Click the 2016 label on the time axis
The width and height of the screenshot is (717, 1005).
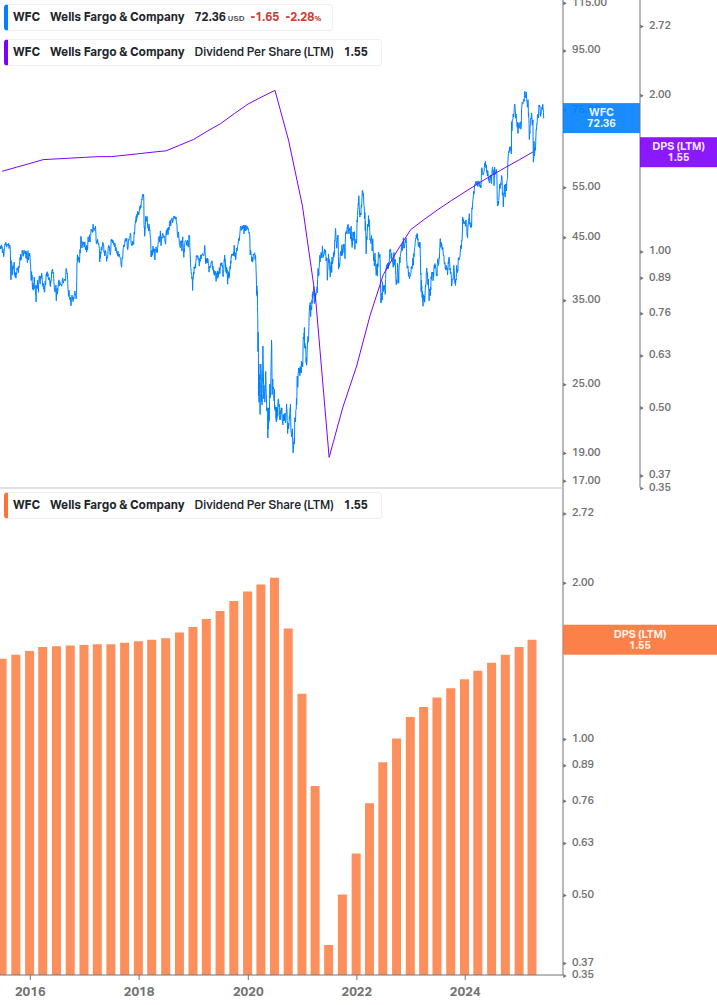pos(30,992)
